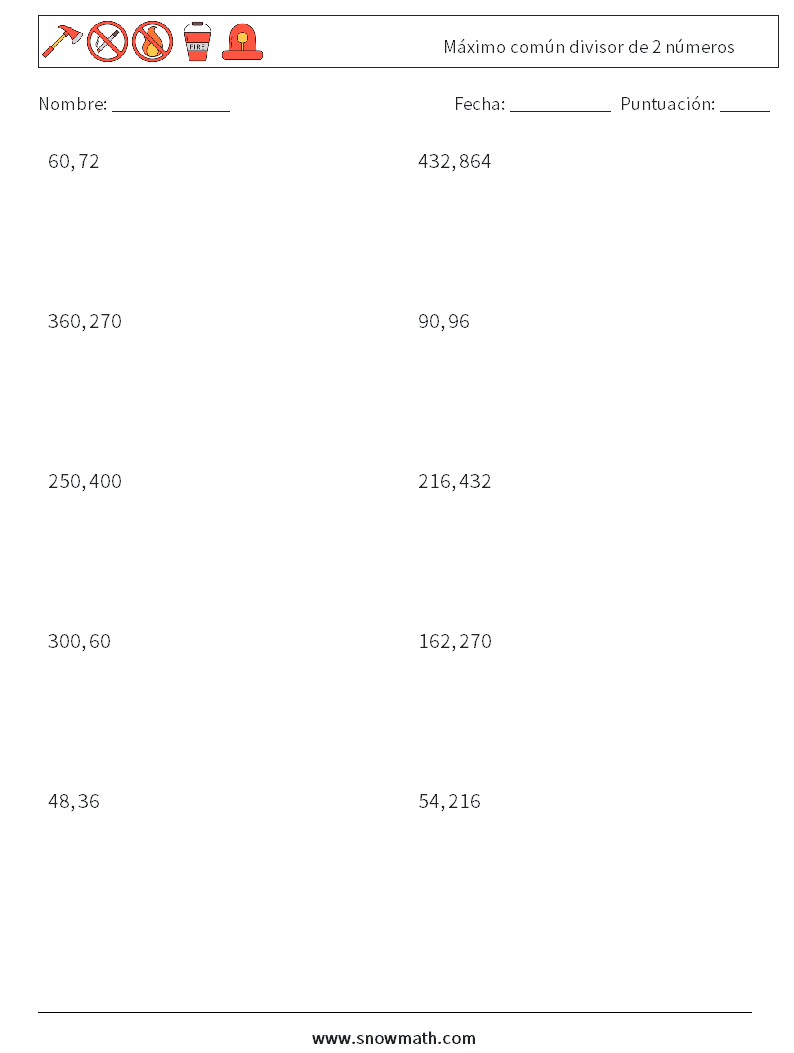This screenshot has height=1053, width=794.
Task: Click the no open flame icon
Action: [x=152, y=42]
